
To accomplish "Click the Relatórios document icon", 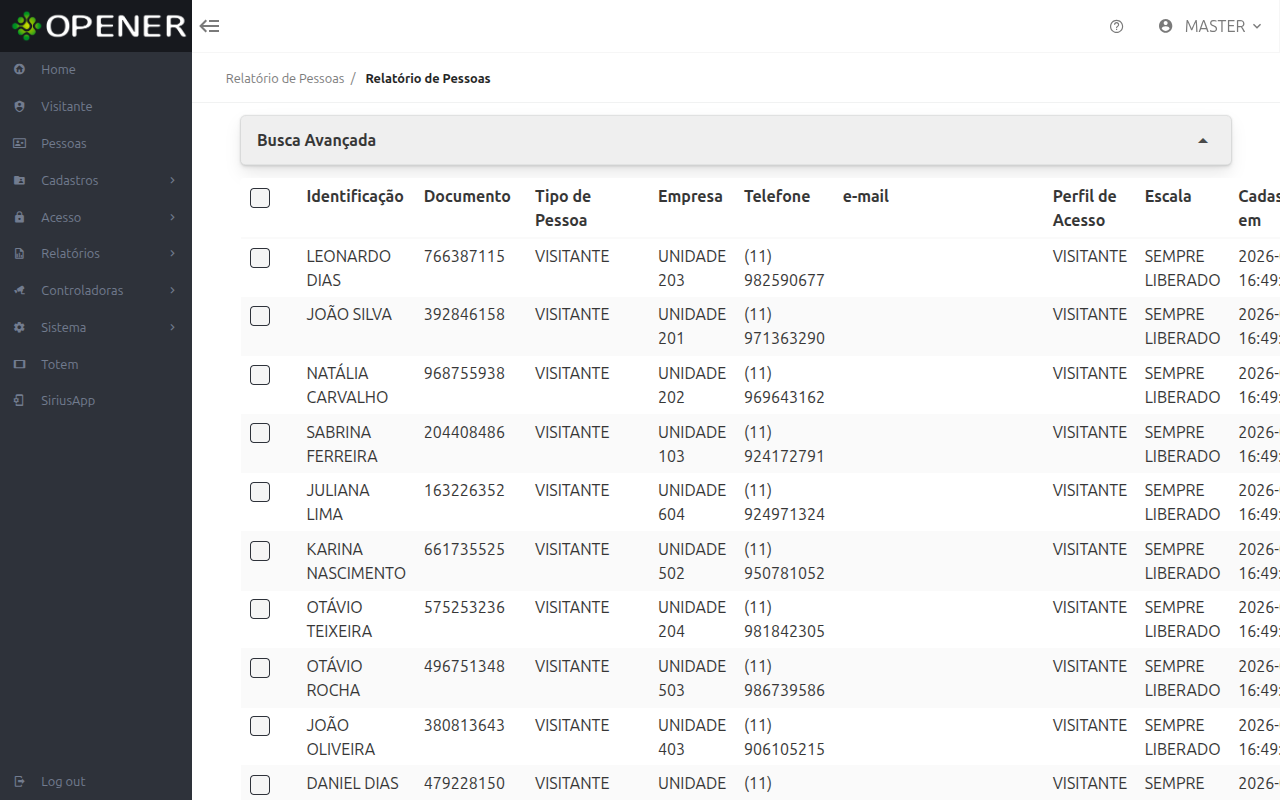I will coord(19,254).
